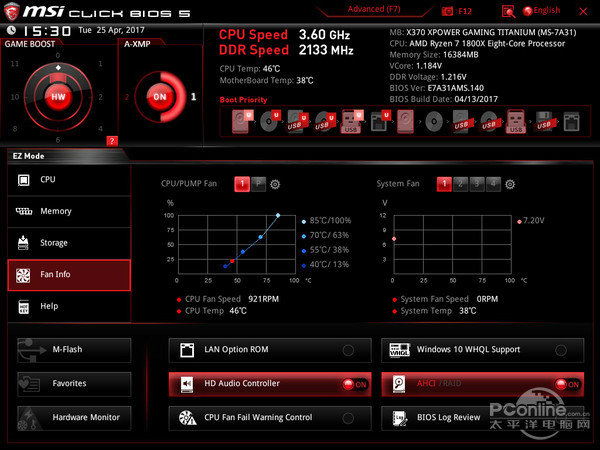Select the UEFI hard disk boot device icon
Screen dimensions: 600x450
[243, 121]
